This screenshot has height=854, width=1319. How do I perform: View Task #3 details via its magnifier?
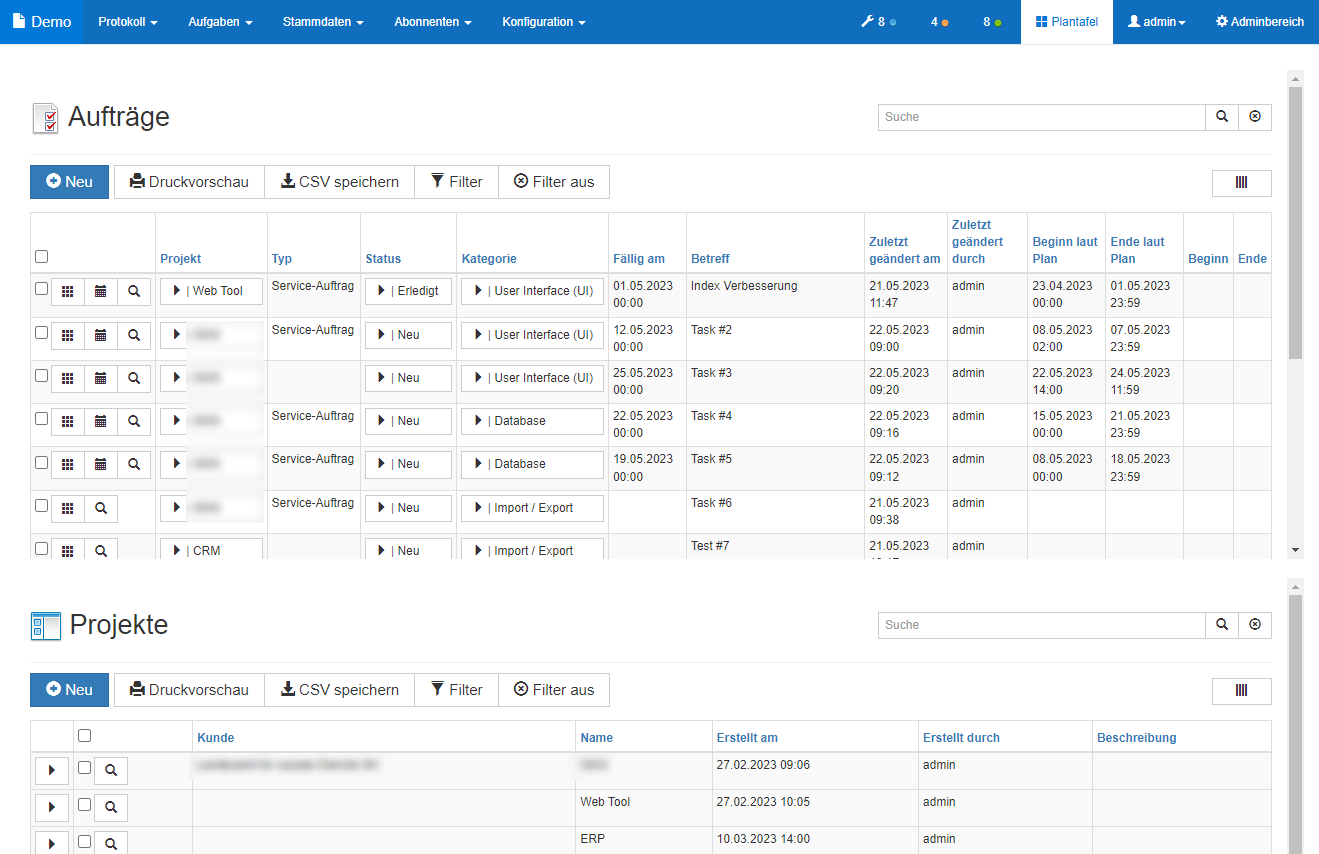tap(134, 378)
